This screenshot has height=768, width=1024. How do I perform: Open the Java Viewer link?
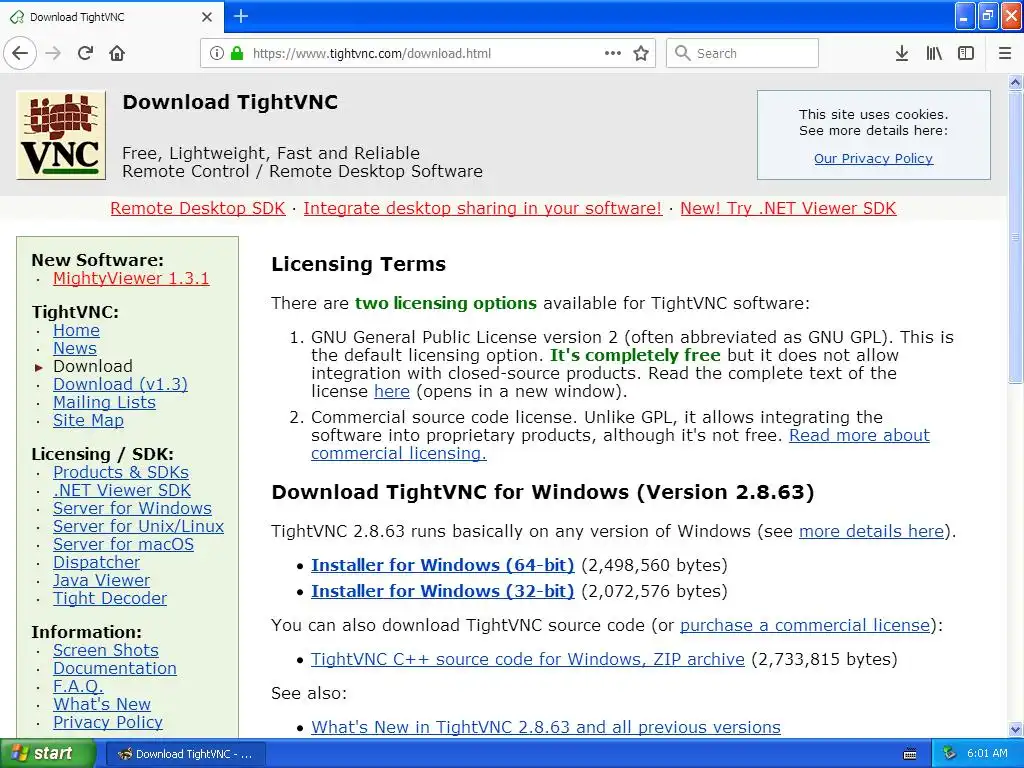click(101, 580)
